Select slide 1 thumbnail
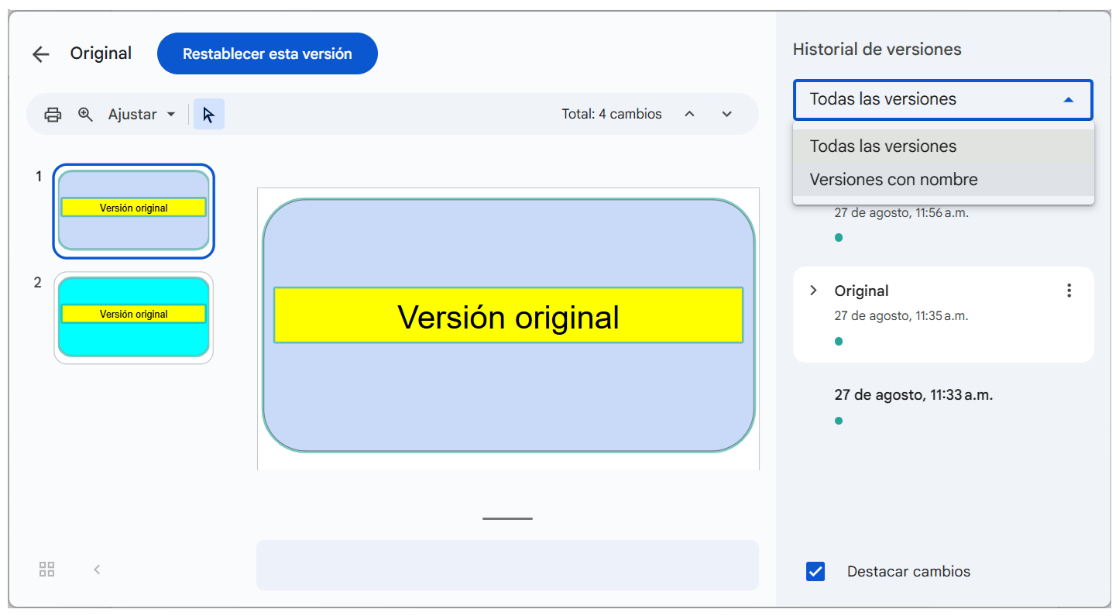Viewport: 1119px width, 616px height. 133,210
